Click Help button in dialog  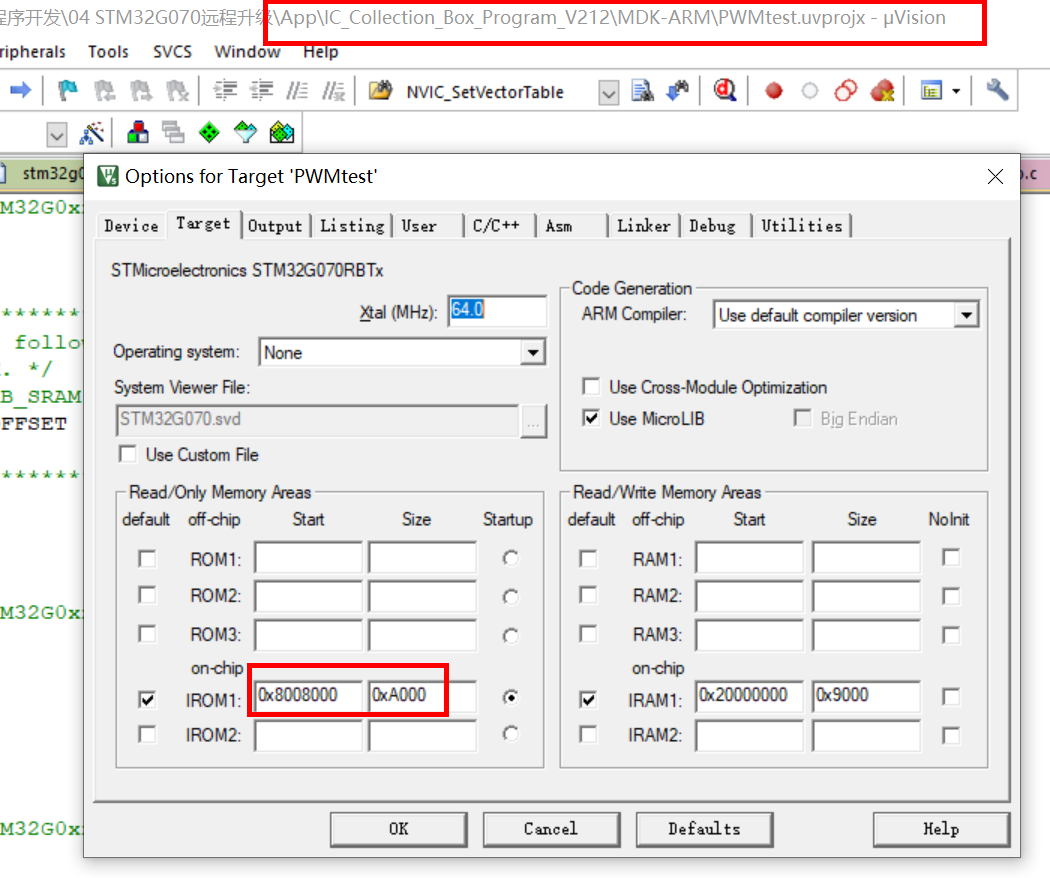(x=941, y=829)
